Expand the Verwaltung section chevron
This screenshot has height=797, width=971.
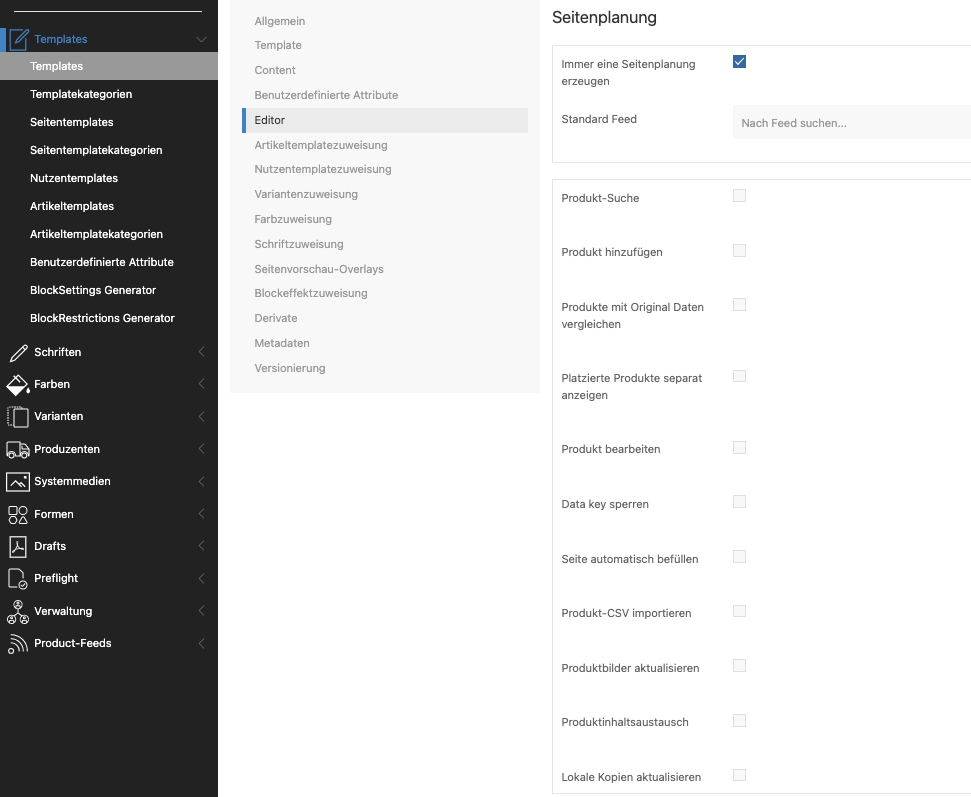tap(202, 611)
